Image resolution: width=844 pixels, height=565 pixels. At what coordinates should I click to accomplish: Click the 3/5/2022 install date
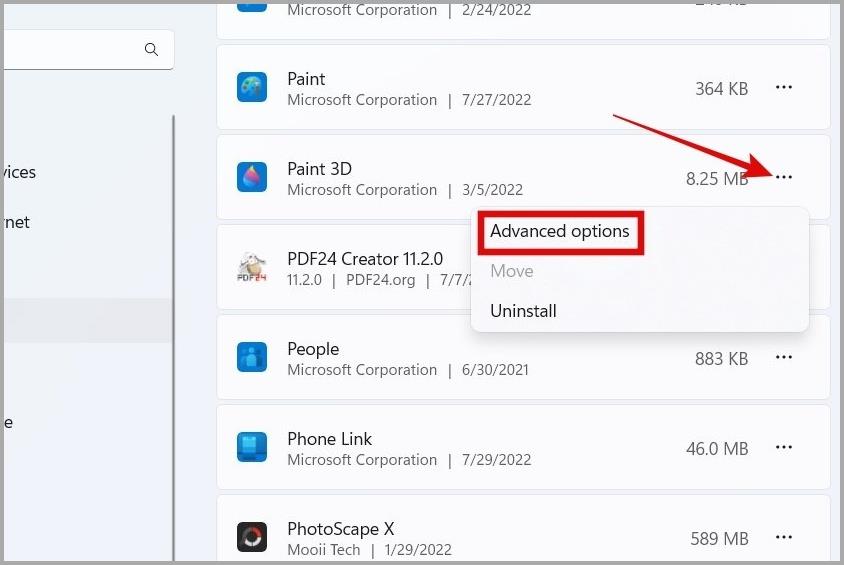493,190
